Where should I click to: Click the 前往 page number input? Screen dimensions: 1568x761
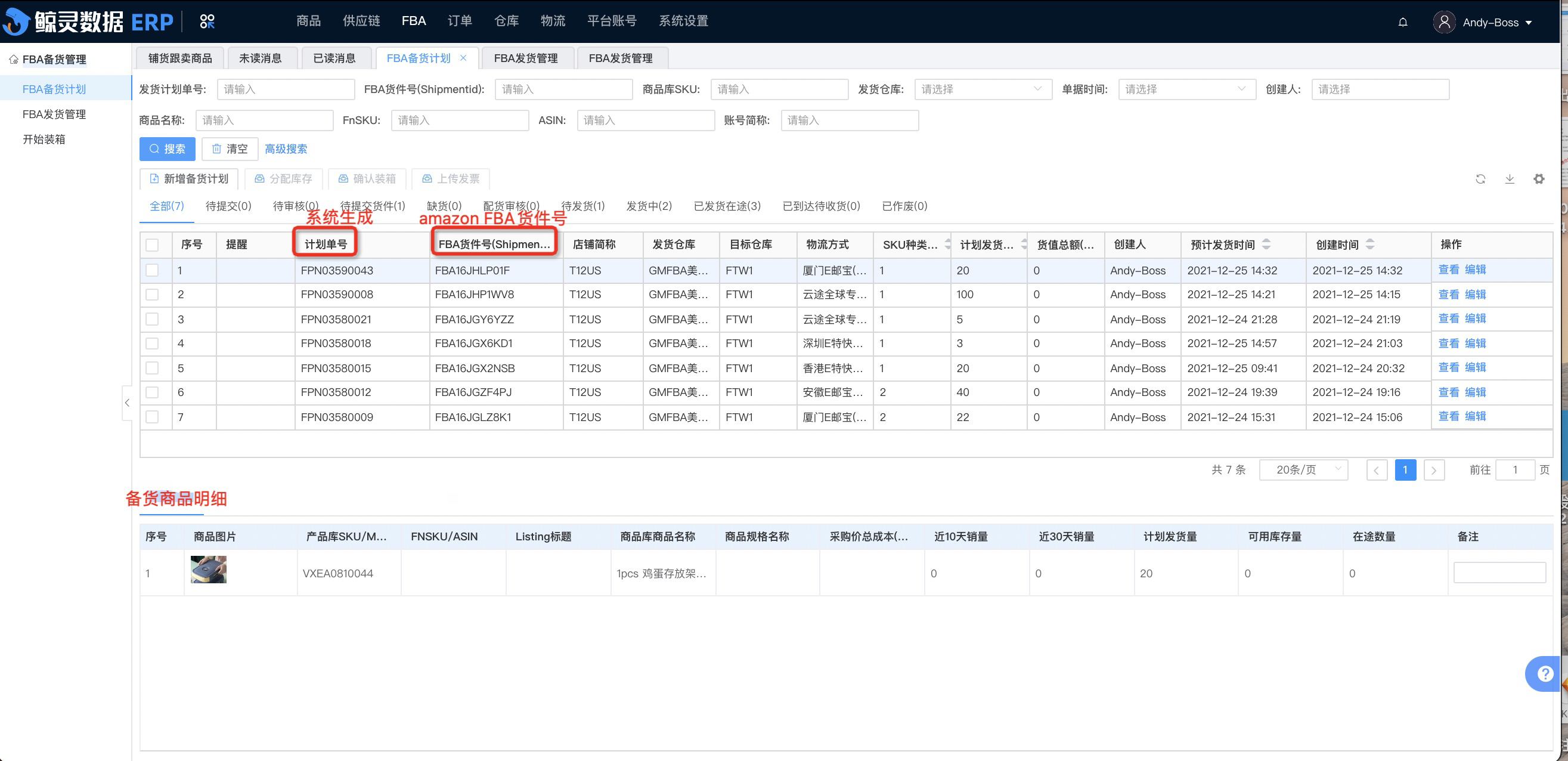[1515, 470]
